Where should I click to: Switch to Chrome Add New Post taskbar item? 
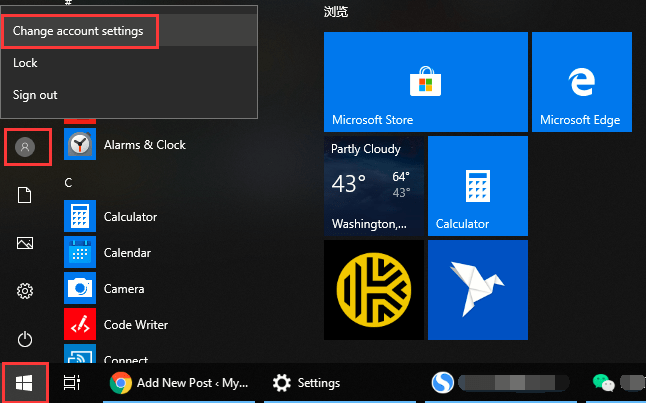(x=179, y=383)
